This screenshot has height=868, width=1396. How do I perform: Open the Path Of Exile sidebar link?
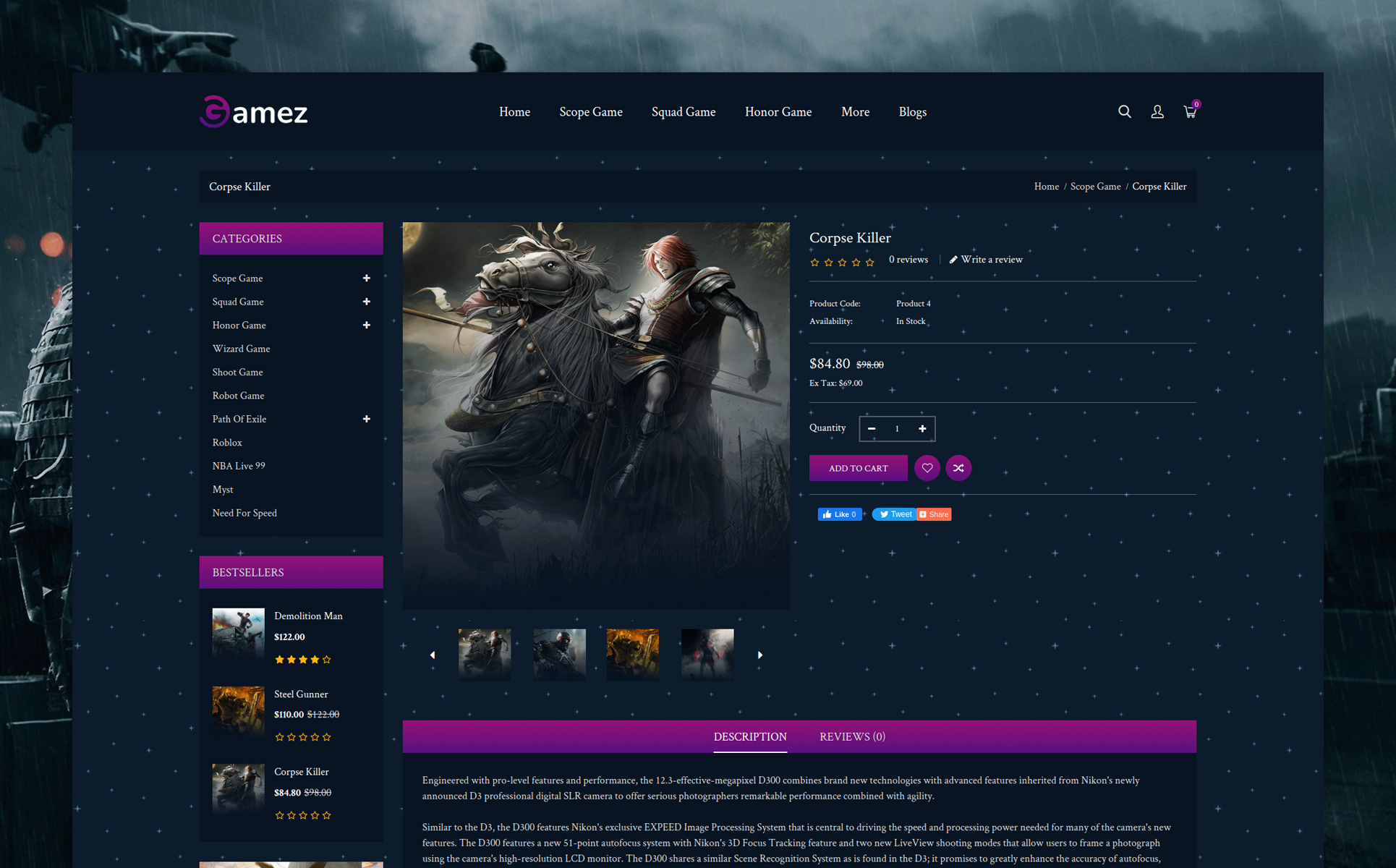pos(239,420)
